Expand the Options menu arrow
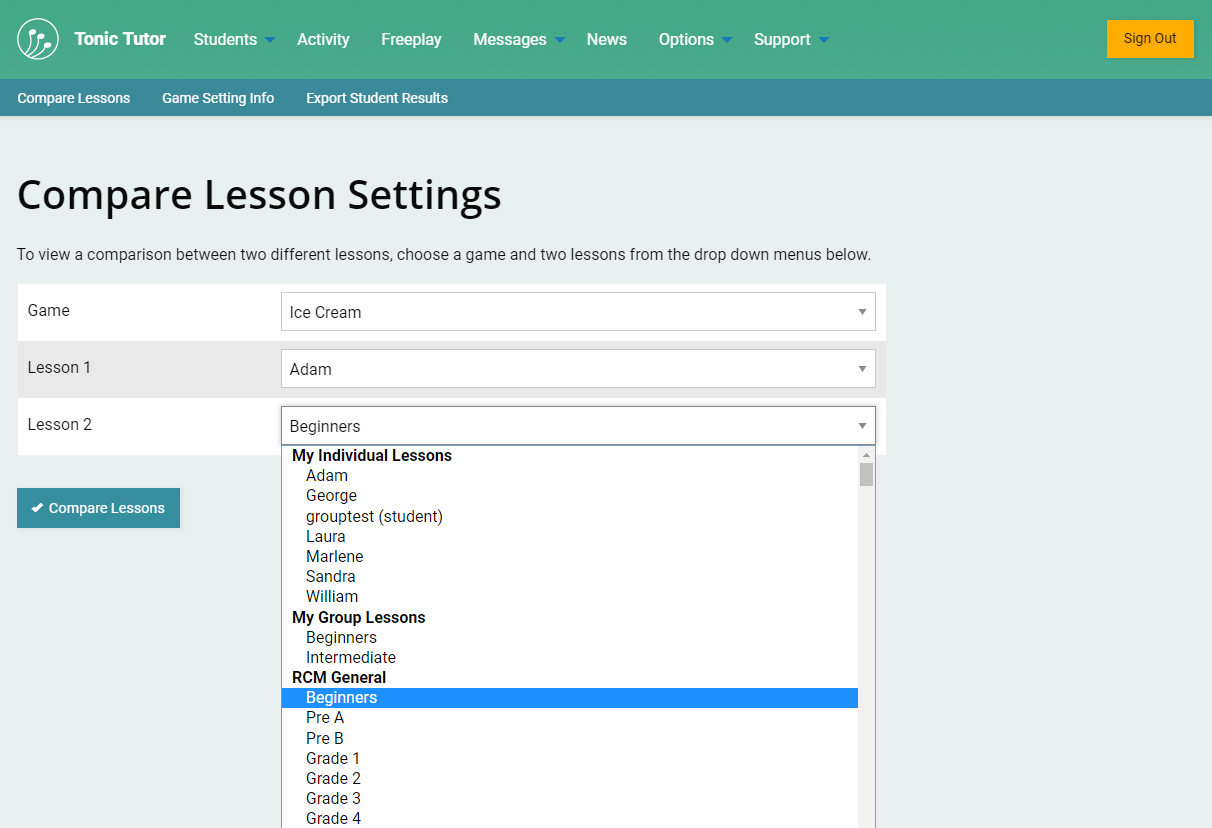Image resolution: width=1212 pixels, height=828 pixels. (727, 40)
